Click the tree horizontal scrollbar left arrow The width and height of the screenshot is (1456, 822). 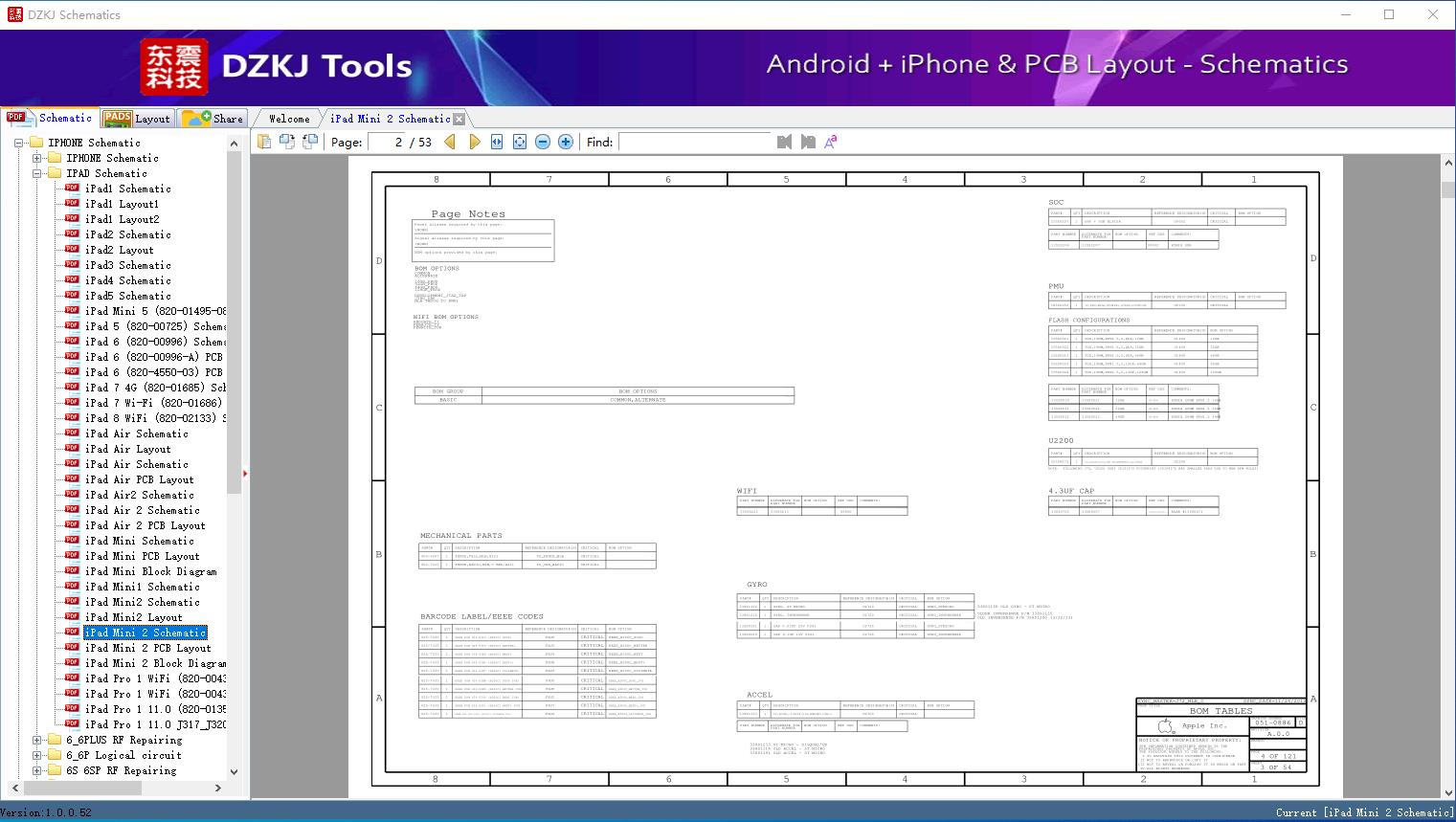tap(16, 788)
